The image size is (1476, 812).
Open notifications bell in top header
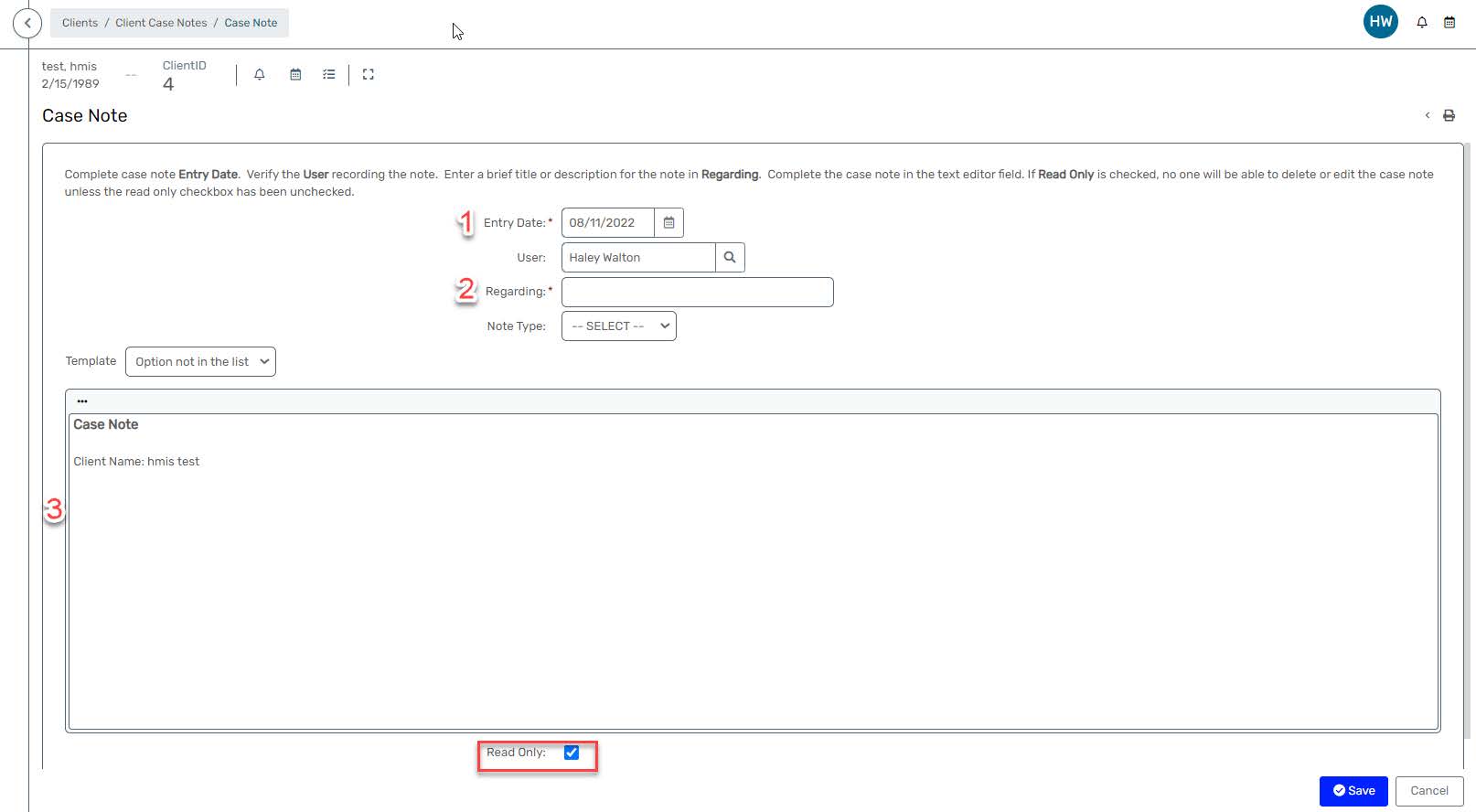click(x=1422, y=23)
